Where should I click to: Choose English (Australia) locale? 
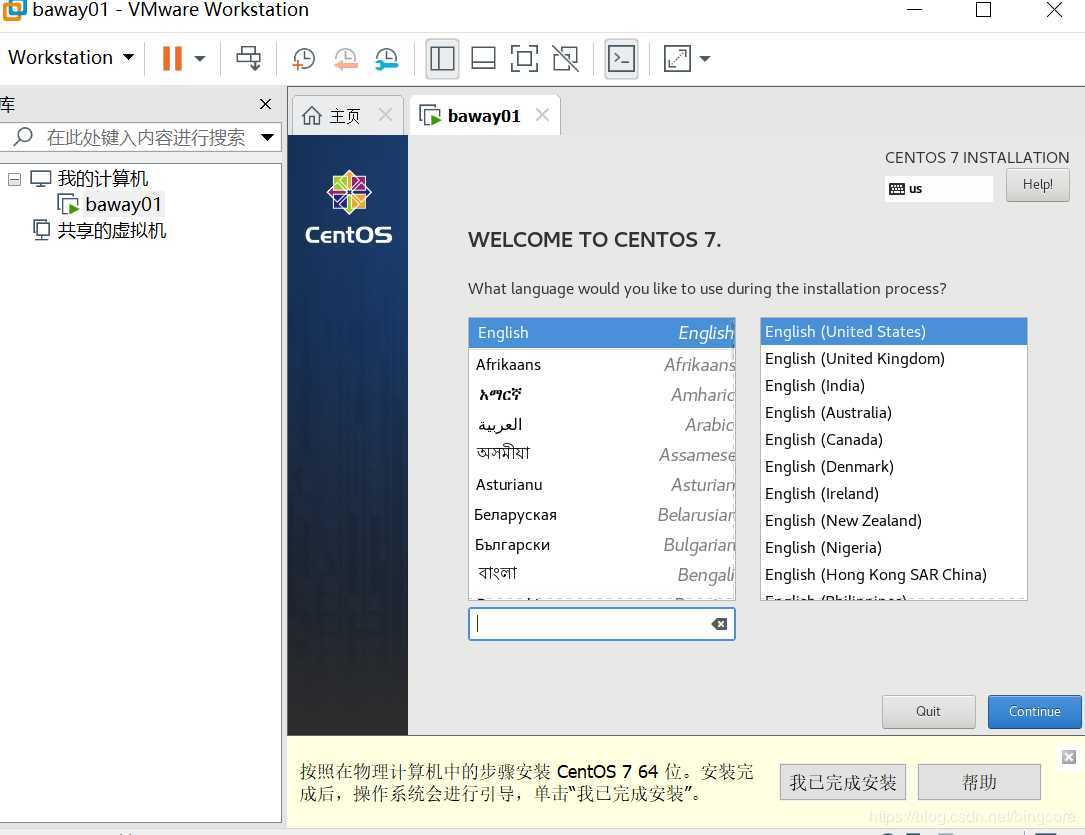pos(893,412)
